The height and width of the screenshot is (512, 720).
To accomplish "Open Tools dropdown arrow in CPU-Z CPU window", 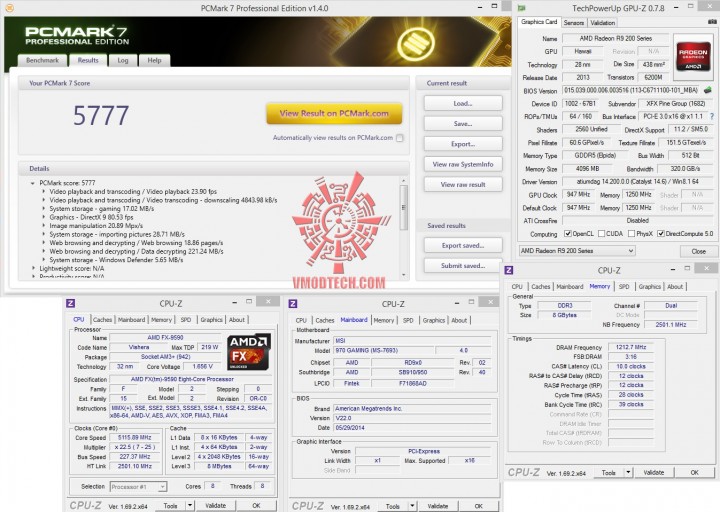I will click(x=190, y=506).
